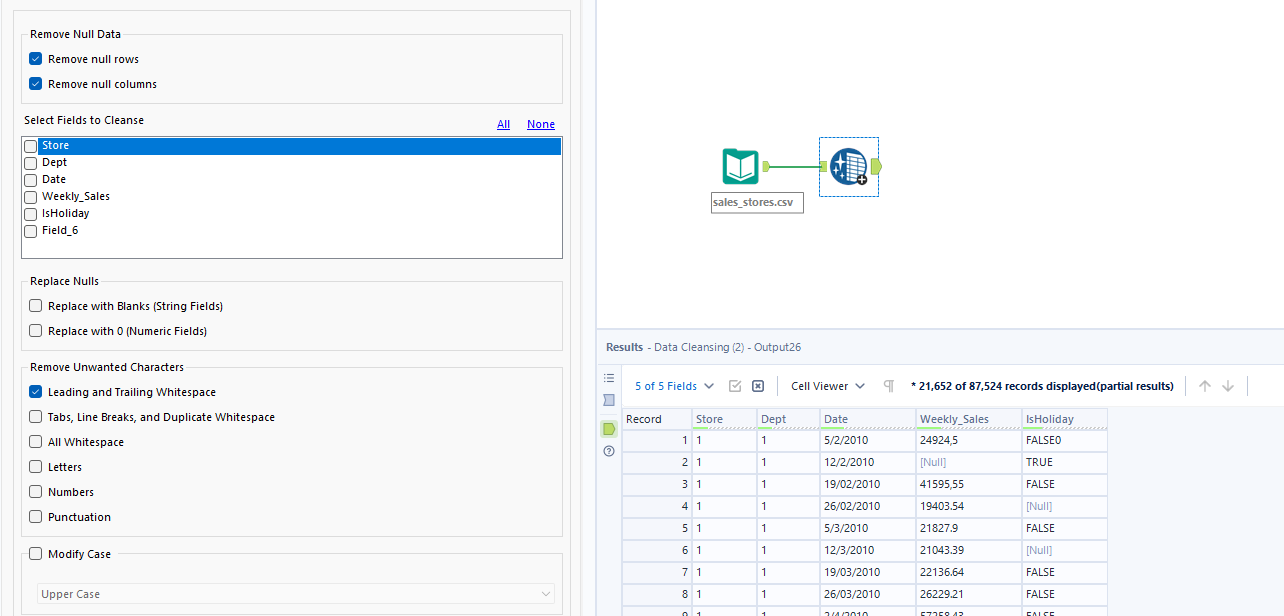The image size is (1284, 616).
Task: Click the up navigation arrow in Results
Action: click(1205, 385)
